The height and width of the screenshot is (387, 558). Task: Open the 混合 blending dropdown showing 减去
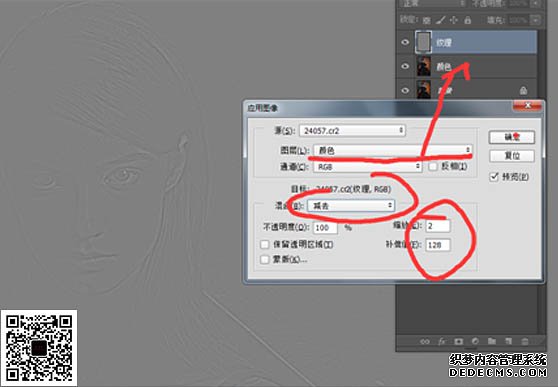coord(351,205)
